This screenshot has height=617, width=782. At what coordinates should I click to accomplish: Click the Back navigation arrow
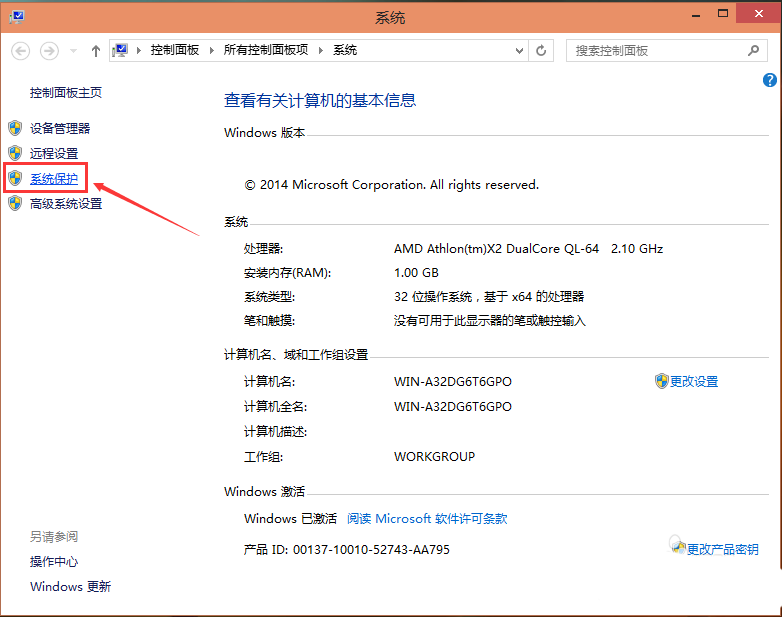pos(20,51)
